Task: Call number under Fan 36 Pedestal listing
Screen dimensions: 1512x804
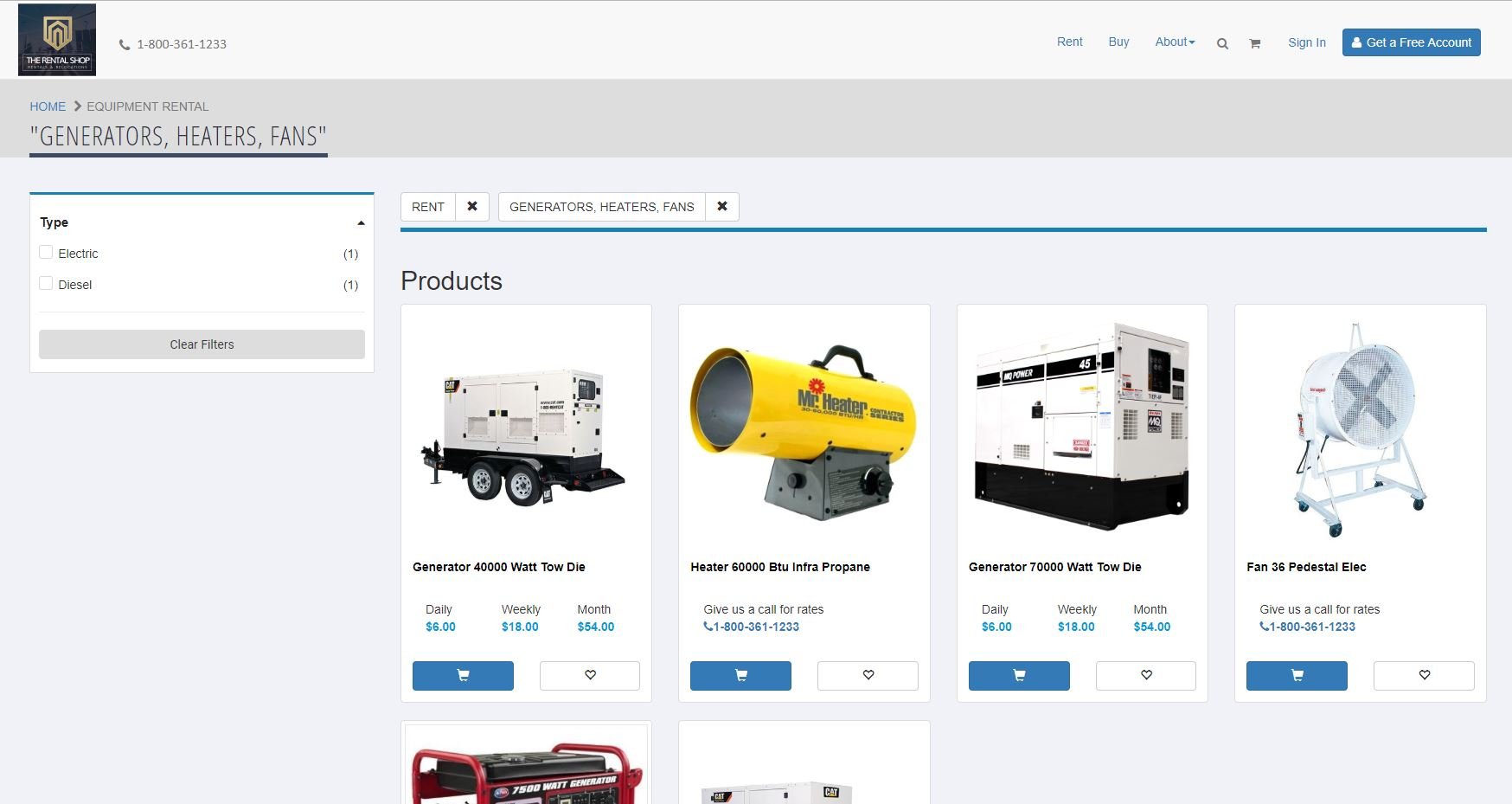Action: click(1308, 627)
